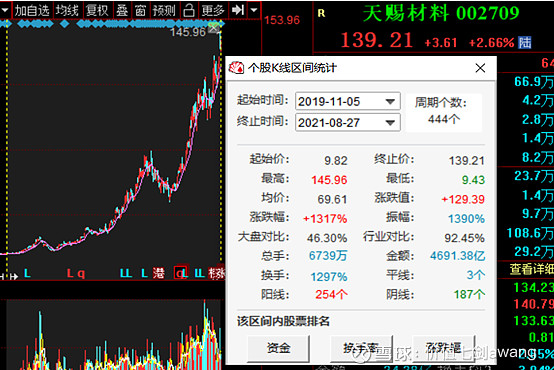Viewport: 554px width, 370px height.
Task: Click the 天赐材料 002709 stock title
Action: 441,13
